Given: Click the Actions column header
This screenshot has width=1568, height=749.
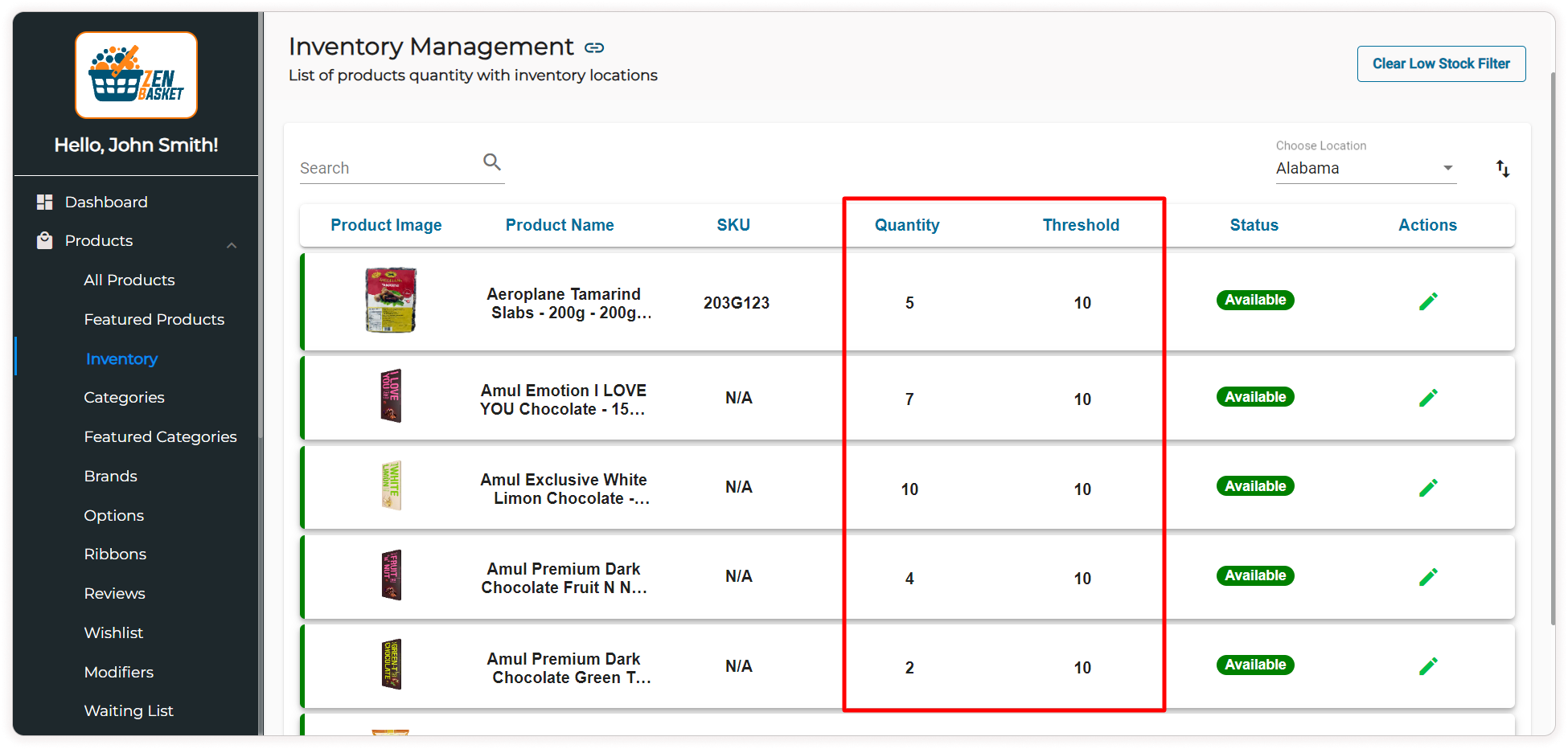Looking at the screenshot, I should pyautogui.click(x=1427, y=225).
